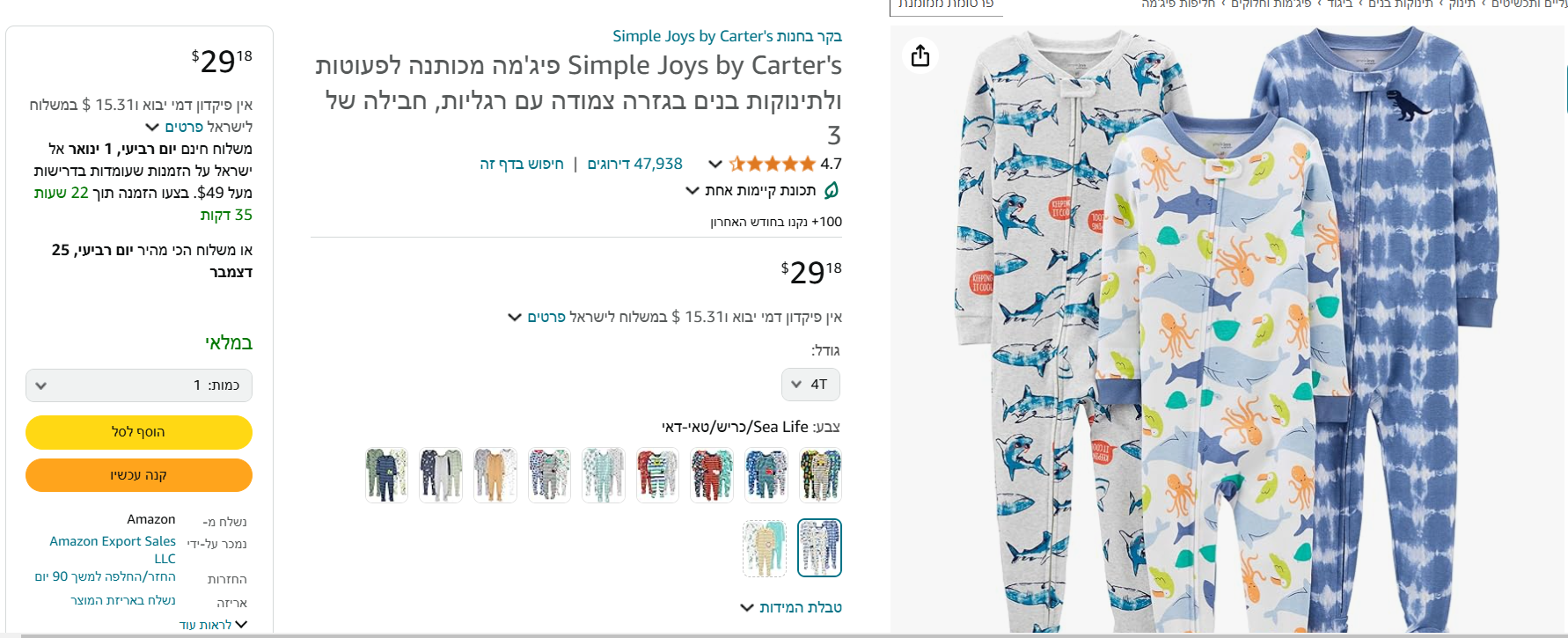Click the yellow הוסף לסל add-to-cart button
This screenshot has width=1568, height=638.
139,432
